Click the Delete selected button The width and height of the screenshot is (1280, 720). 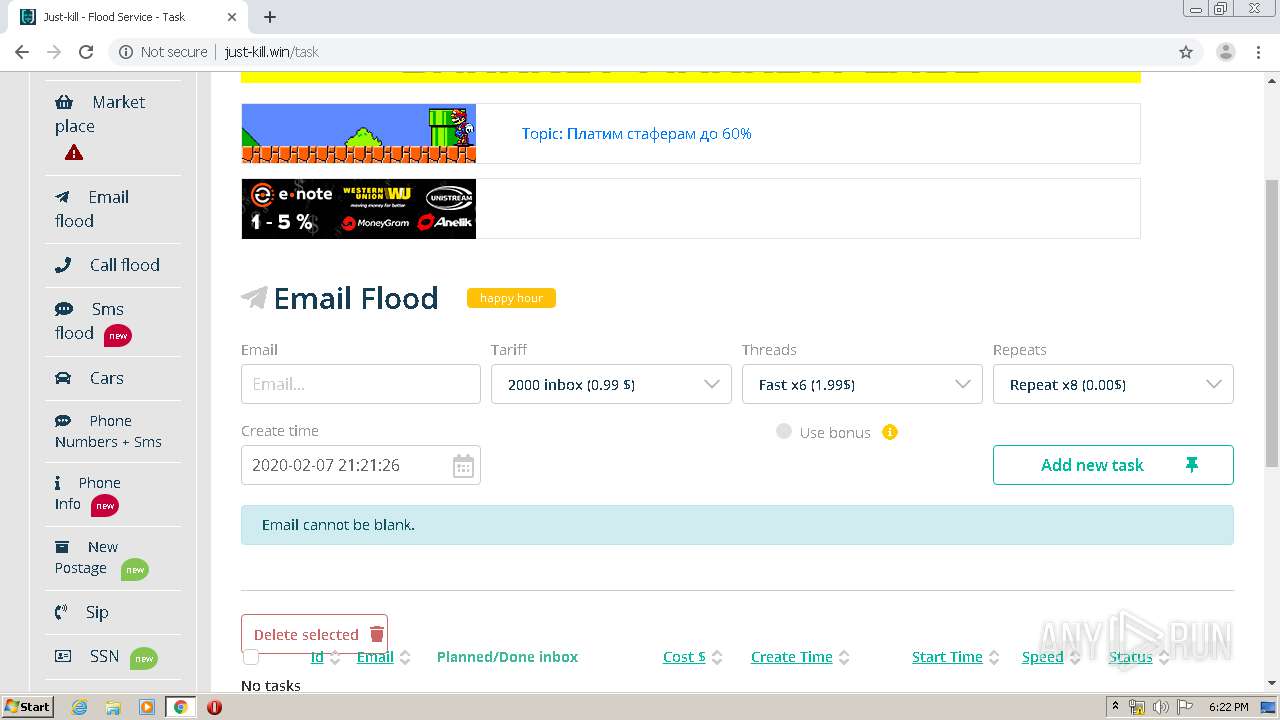tap(314, 634)
